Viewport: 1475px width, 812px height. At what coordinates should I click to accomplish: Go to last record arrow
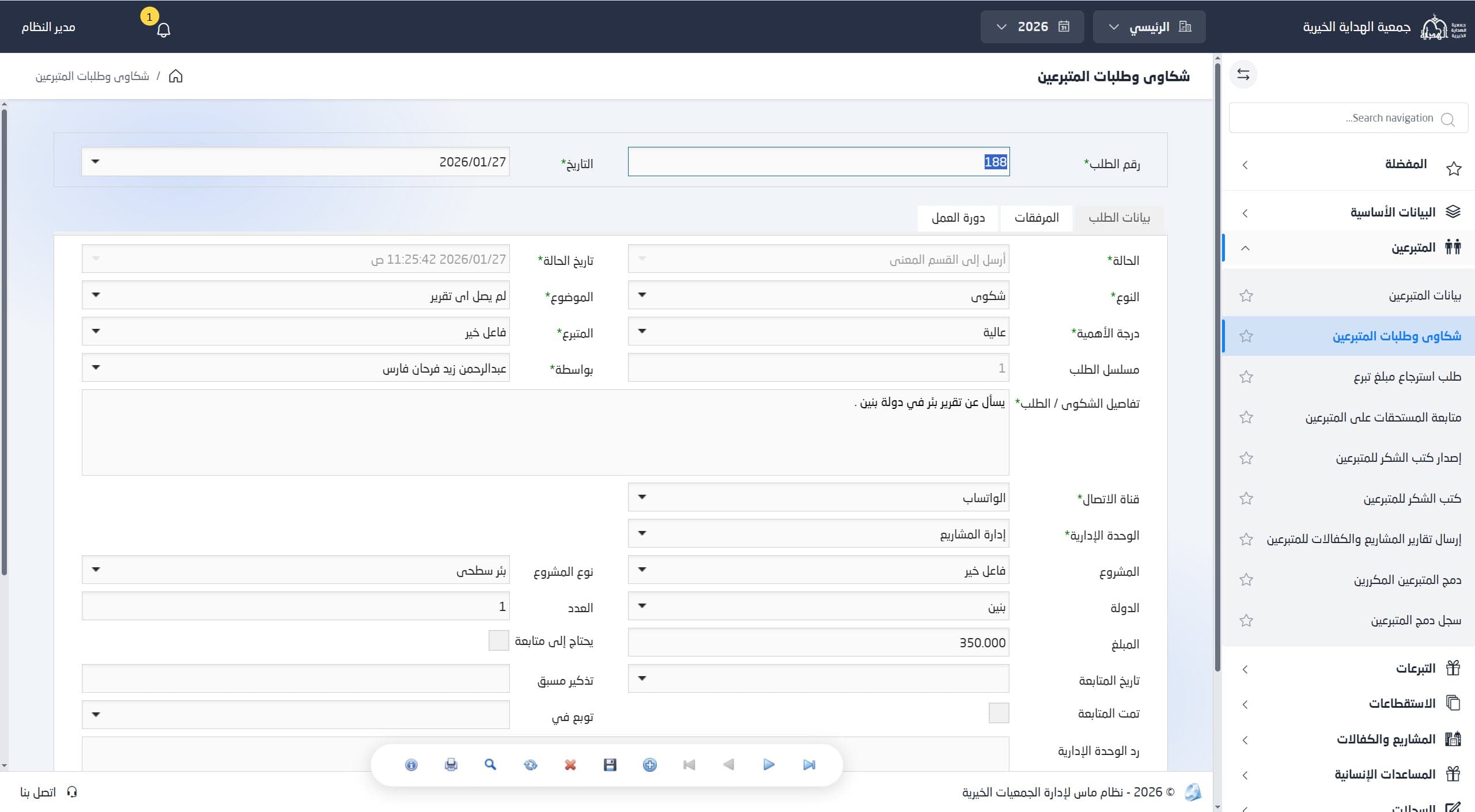coord(809,765)
